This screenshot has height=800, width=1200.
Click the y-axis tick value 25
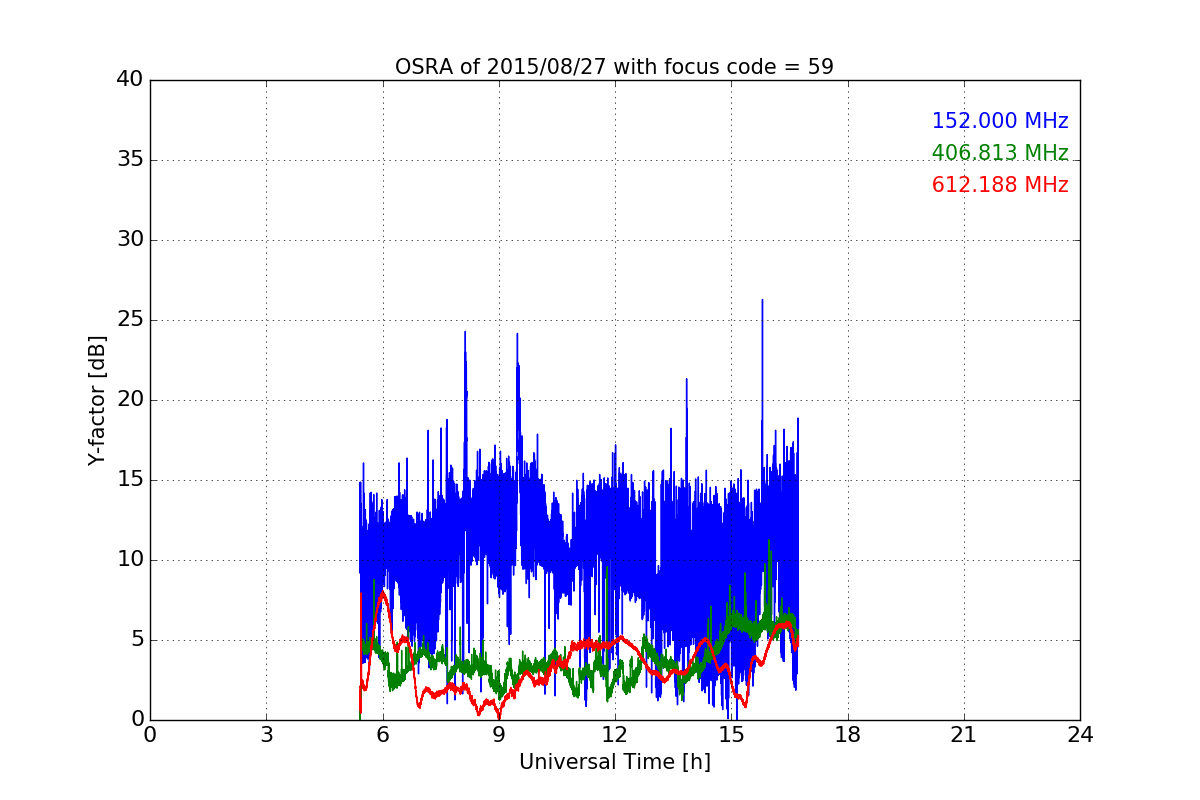pos(130,320)
